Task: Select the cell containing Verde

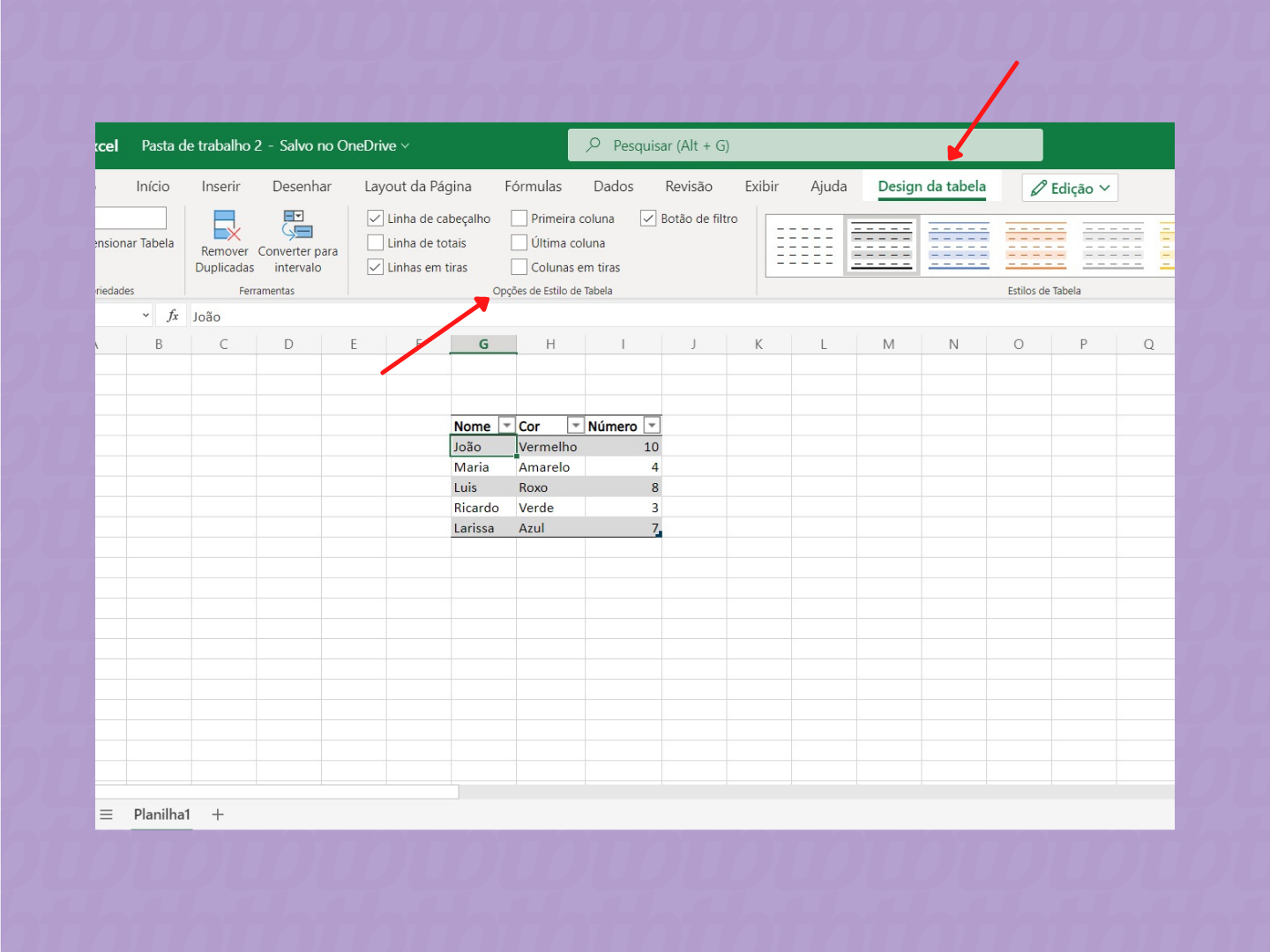Action: (550, 508)
